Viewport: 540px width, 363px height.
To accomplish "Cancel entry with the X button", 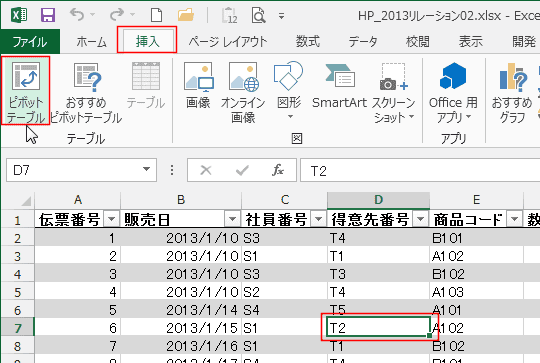I will (x=206, y=170).
